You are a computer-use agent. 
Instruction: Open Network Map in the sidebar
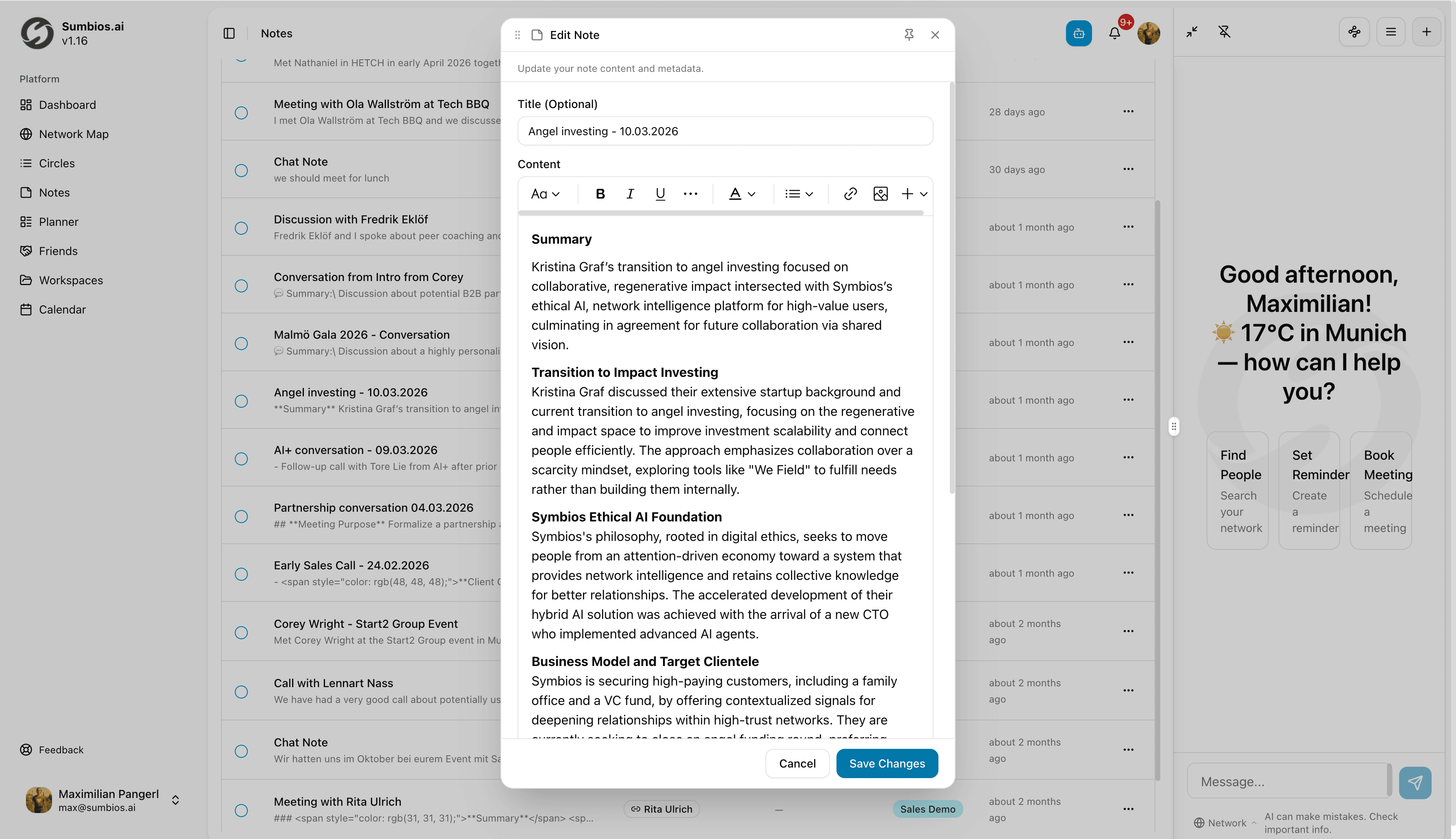[x=73, y=134]
